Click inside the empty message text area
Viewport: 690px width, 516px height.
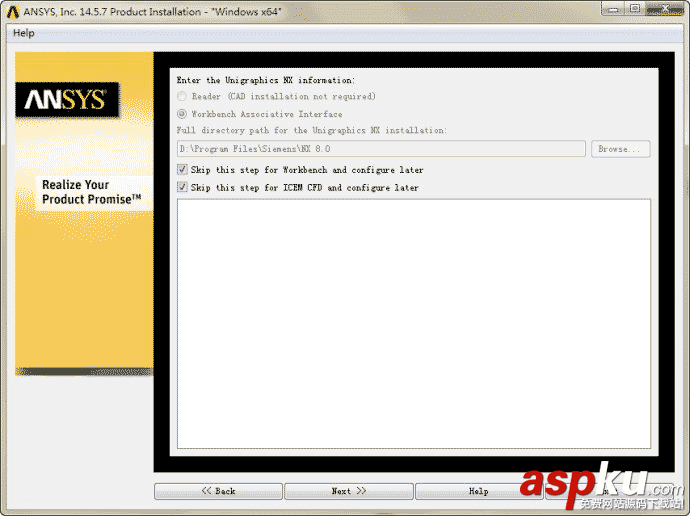click(414, 324)
